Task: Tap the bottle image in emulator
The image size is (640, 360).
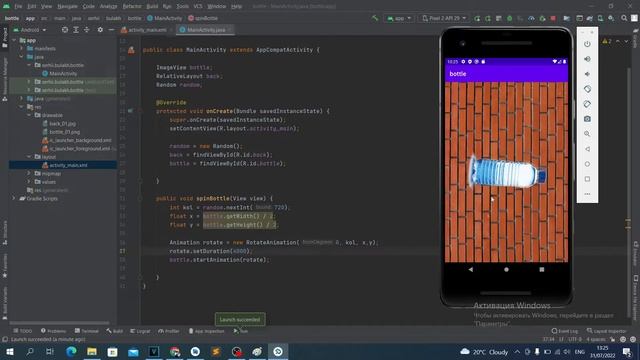Action: [507, 172]
